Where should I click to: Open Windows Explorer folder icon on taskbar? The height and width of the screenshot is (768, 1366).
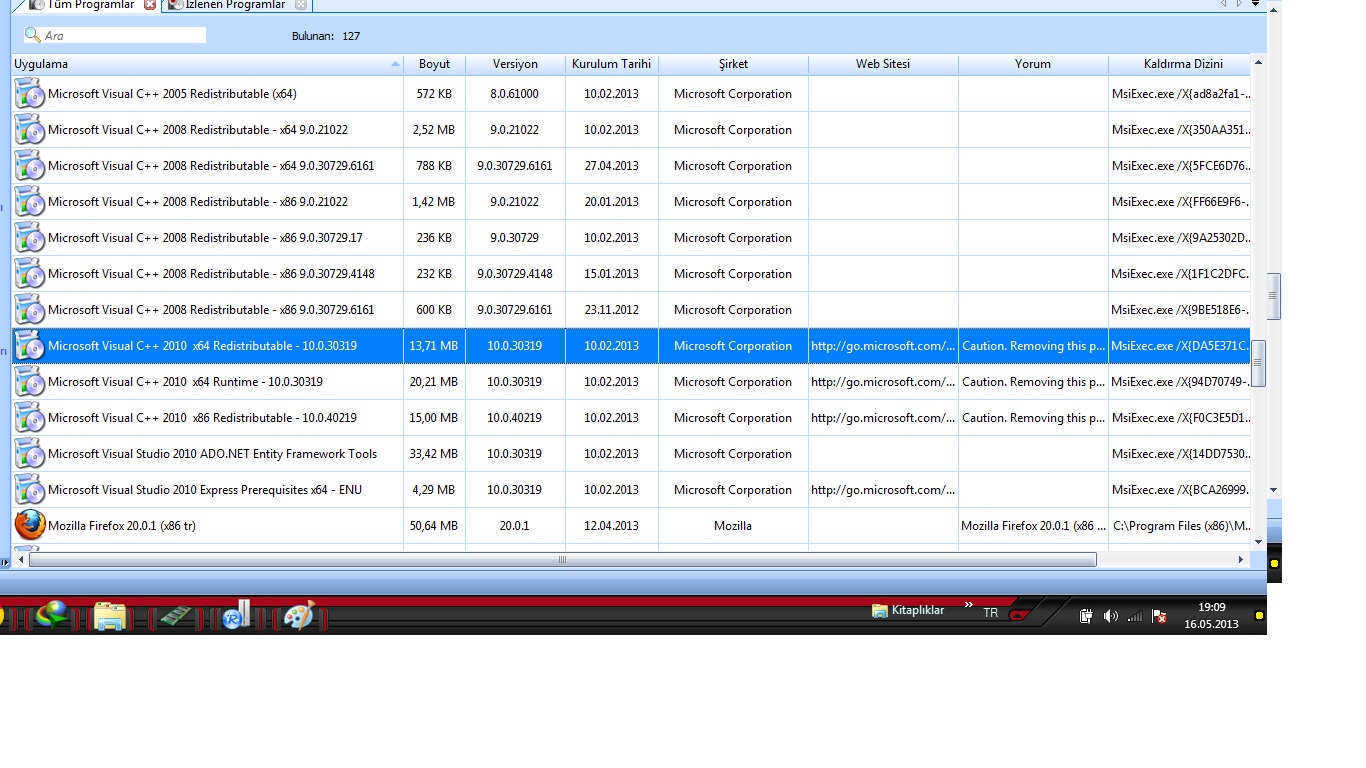pyautogui.click(x=110, y=616)
